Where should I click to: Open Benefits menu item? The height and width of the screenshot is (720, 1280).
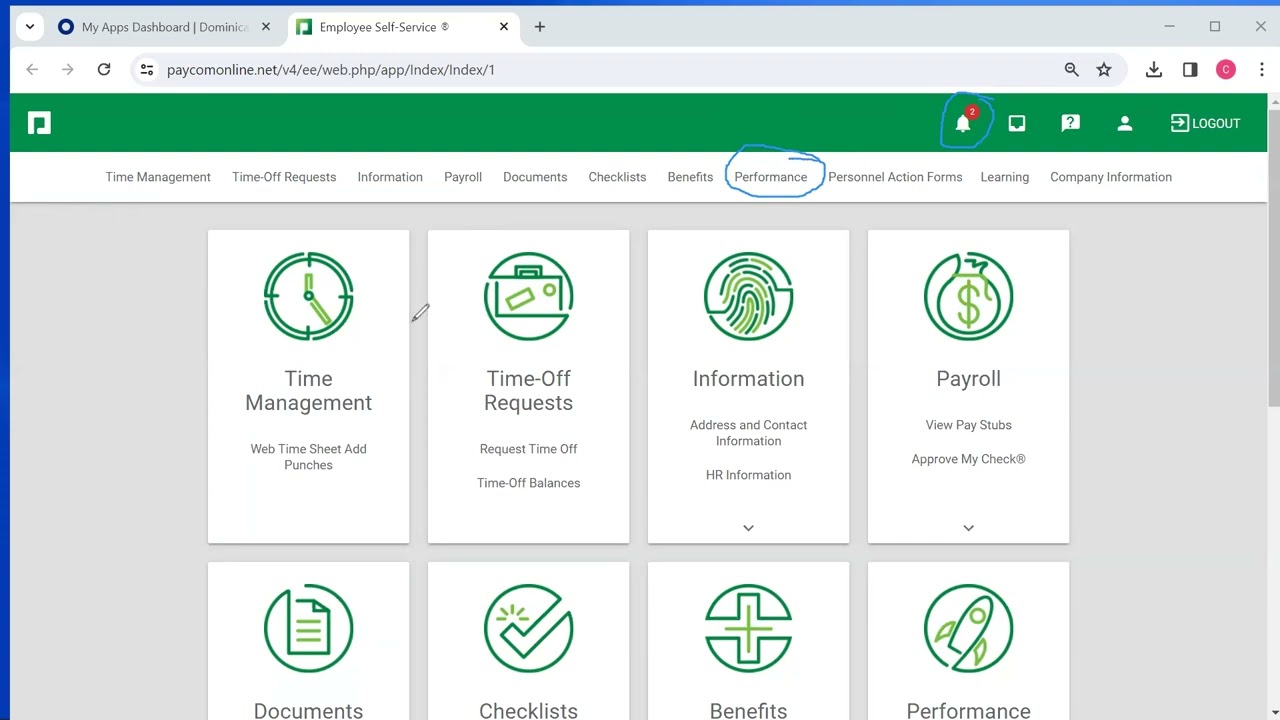click(x=690, y=177)
